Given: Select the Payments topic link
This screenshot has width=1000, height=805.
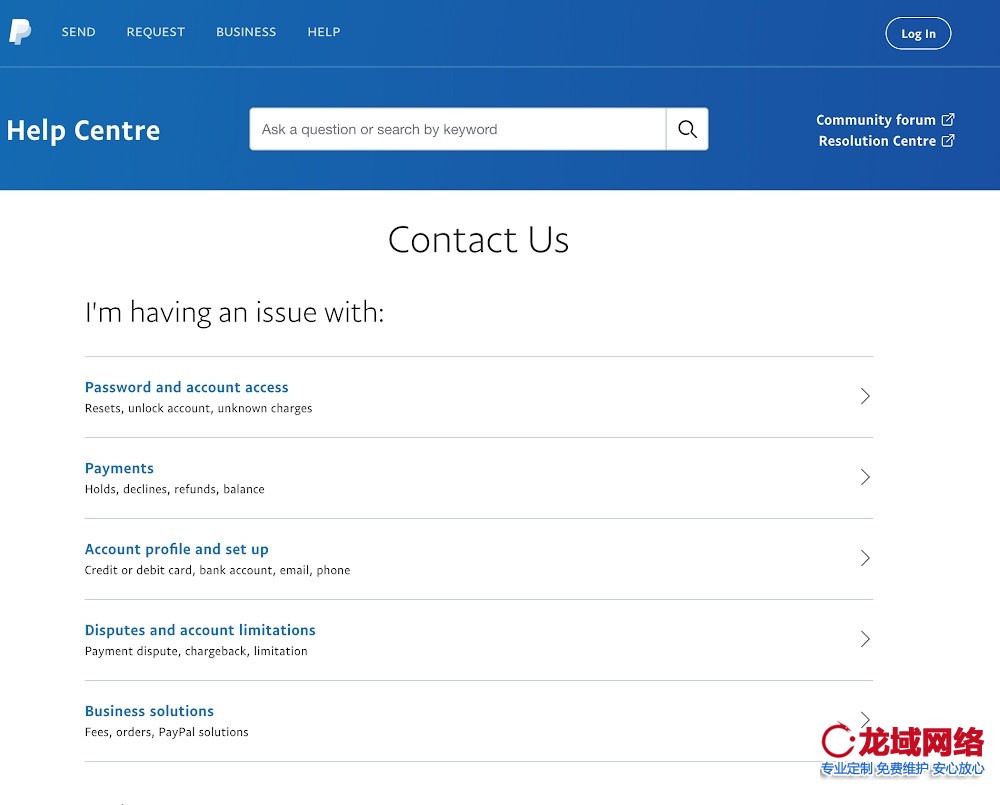Looking at the screenshot, I should click(119, 468).
